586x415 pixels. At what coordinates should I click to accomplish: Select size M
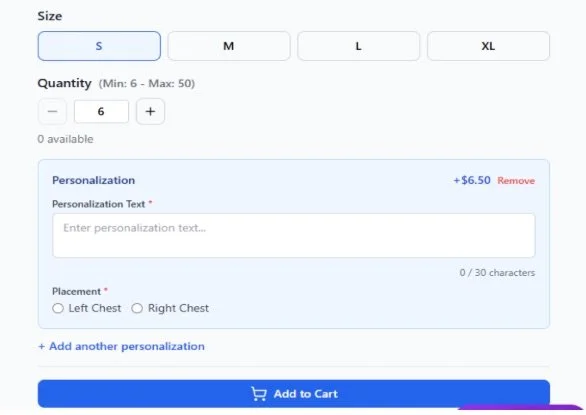(229, 46)
